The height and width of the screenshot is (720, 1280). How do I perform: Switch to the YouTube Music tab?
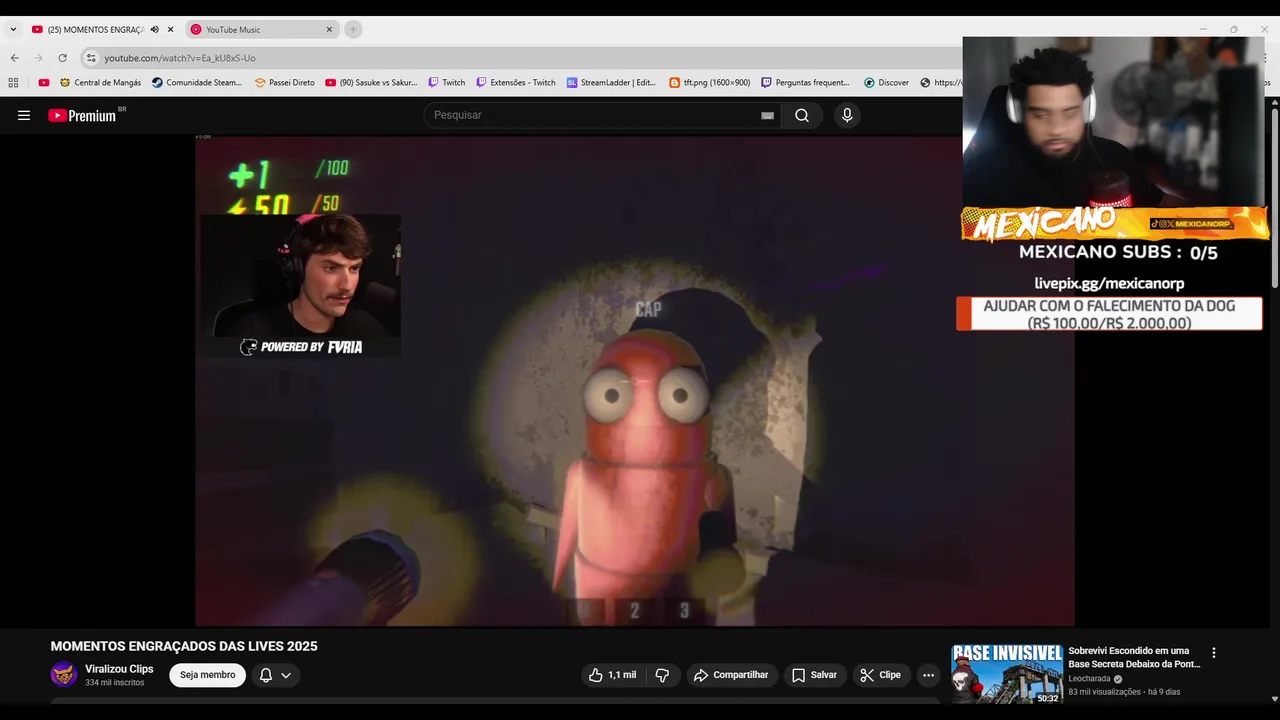(x=262, y=29)
